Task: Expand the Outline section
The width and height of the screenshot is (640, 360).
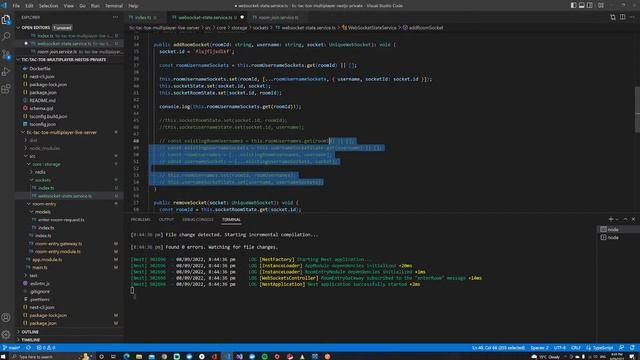Action: (30, 332)
